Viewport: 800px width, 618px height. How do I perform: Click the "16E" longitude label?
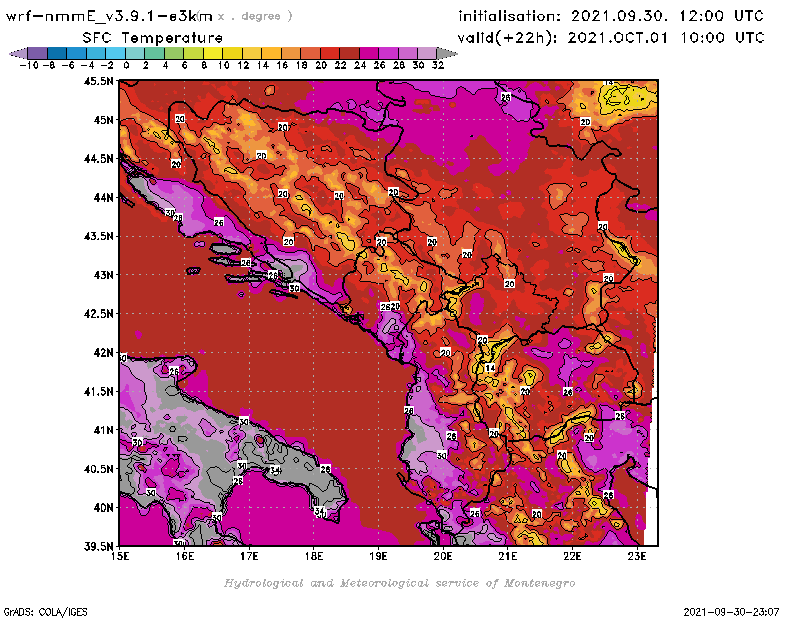(185, 556)
